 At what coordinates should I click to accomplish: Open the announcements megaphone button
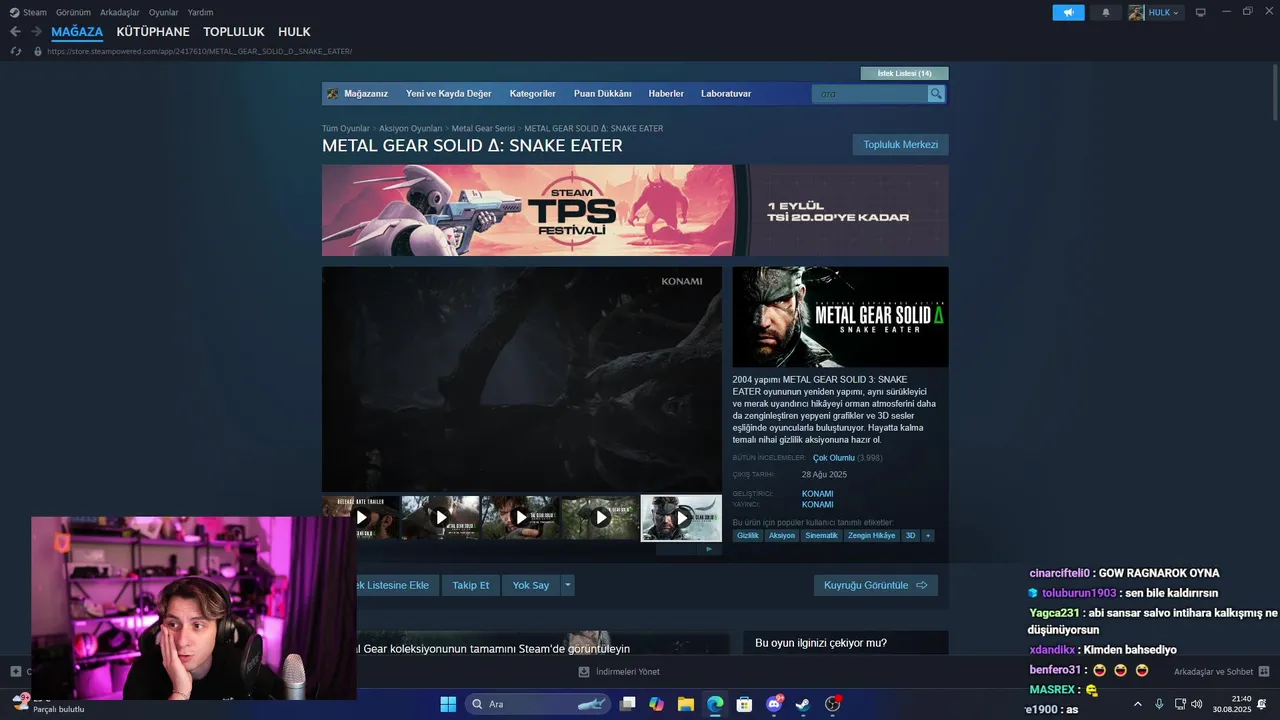click(x=1068, y=12)
